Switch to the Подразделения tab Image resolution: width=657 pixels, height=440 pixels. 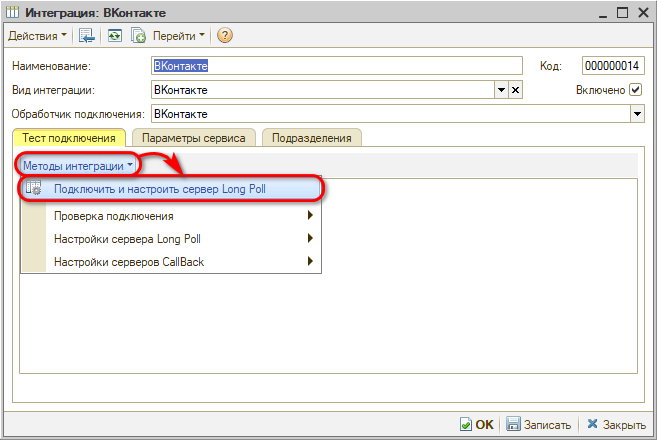pyautogui.click(x=311, y=138)
